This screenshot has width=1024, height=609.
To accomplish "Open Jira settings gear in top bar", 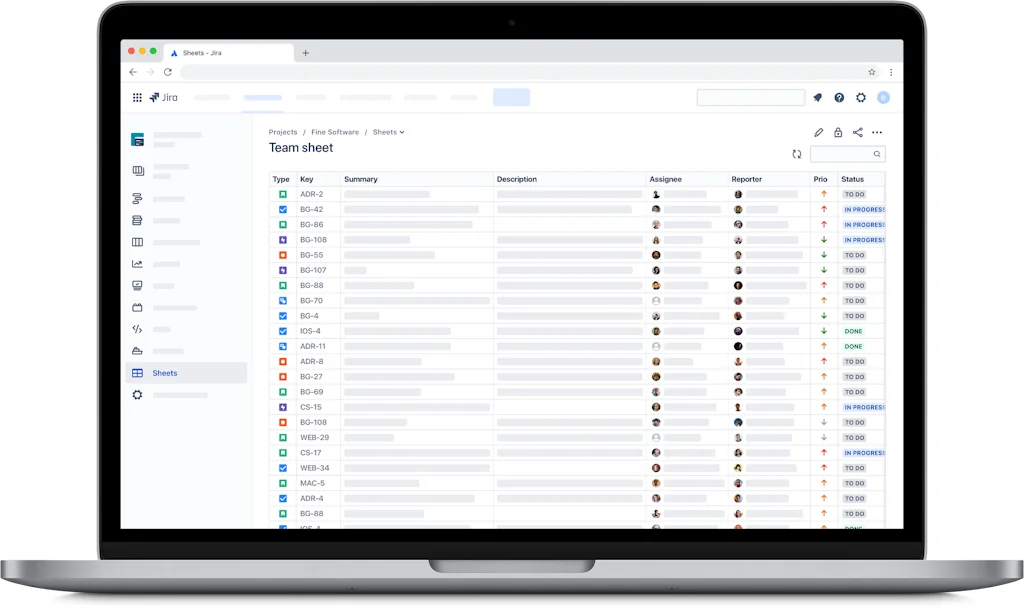I will pyautogui.click(x=861, y=98).
